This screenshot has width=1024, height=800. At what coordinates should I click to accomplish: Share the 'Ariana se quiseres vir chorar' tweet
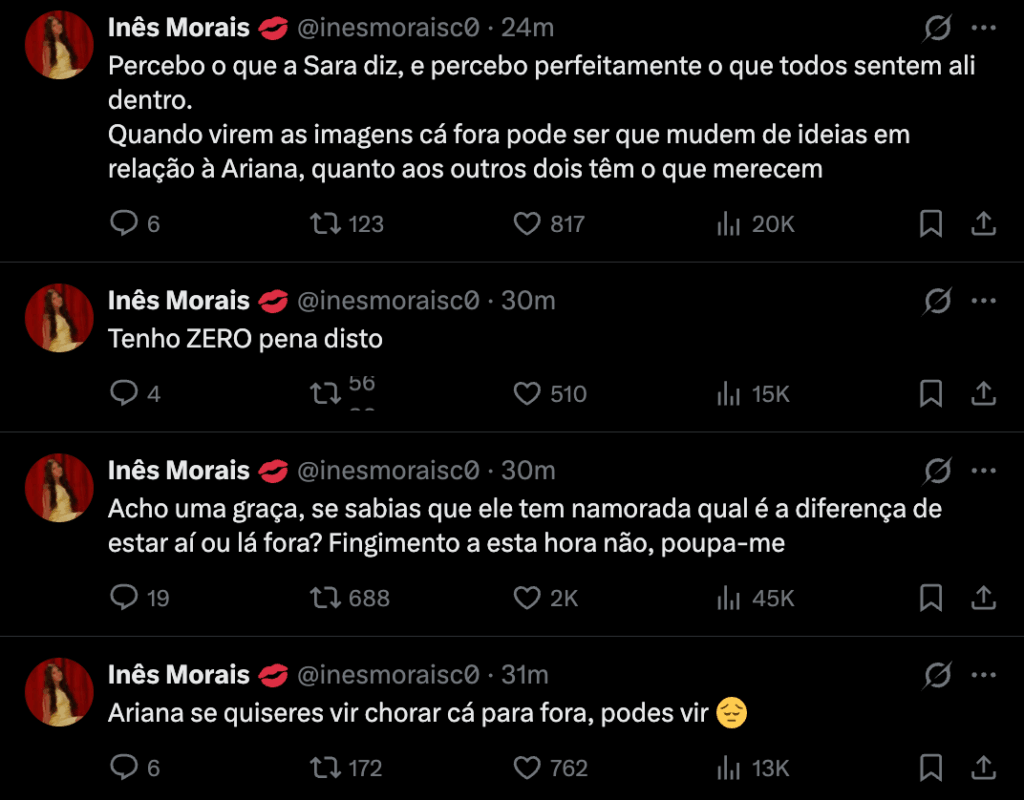[x=983, y=768]
